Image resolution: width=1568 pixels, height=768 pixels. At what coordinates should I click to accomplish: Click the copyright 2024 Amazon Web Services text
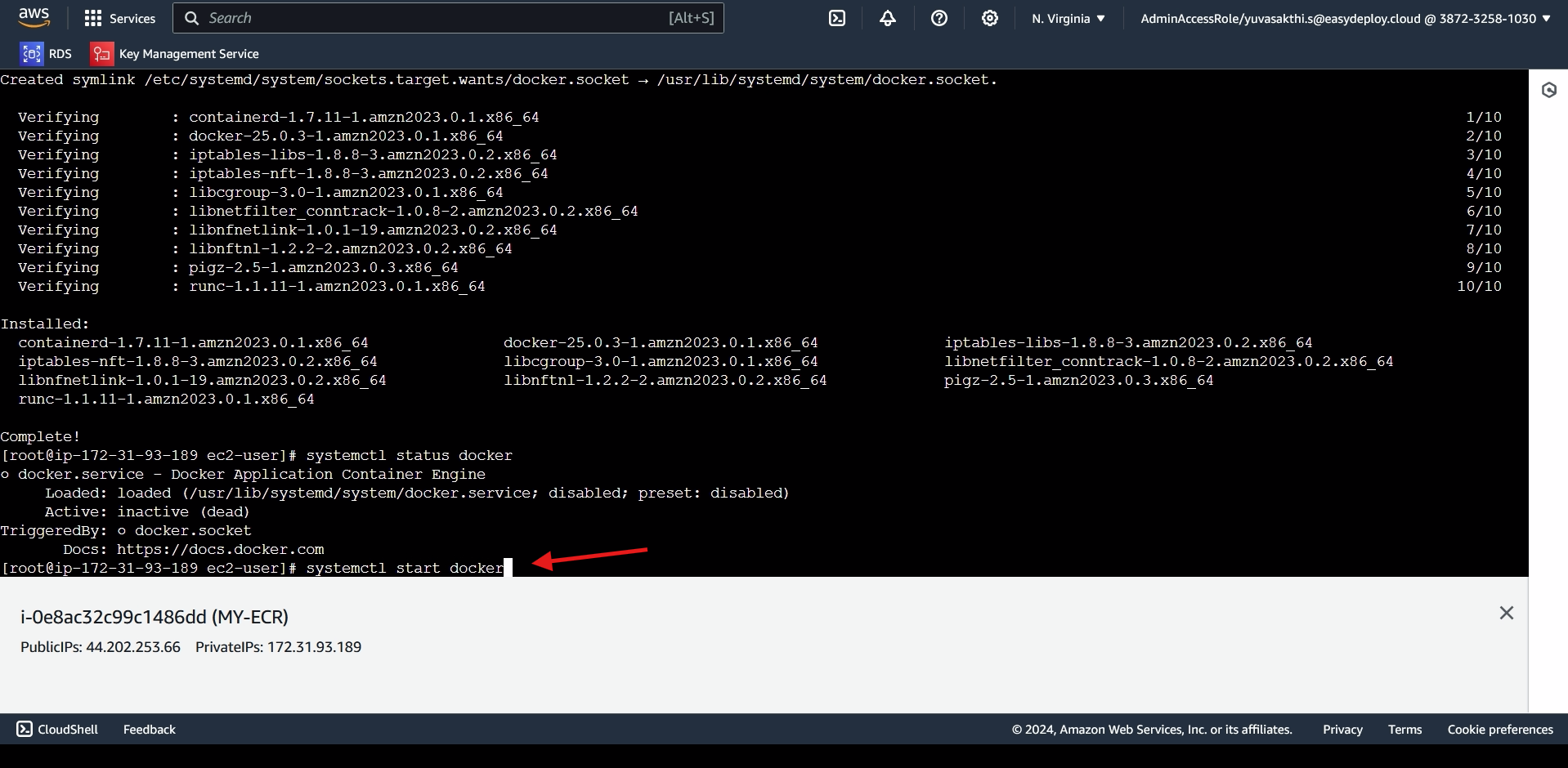pos(1152,729)
